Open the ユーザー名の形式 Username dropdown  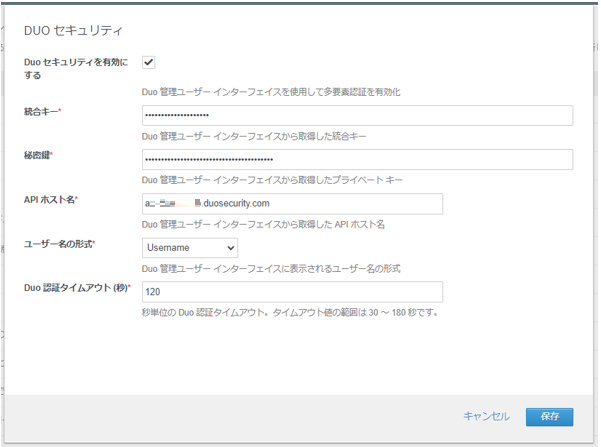(x=190, y=248)
